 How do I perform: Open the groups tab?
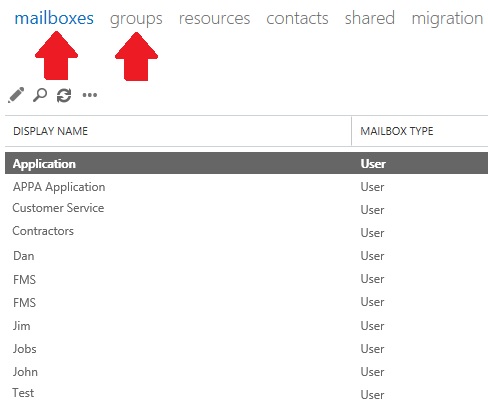136,19
